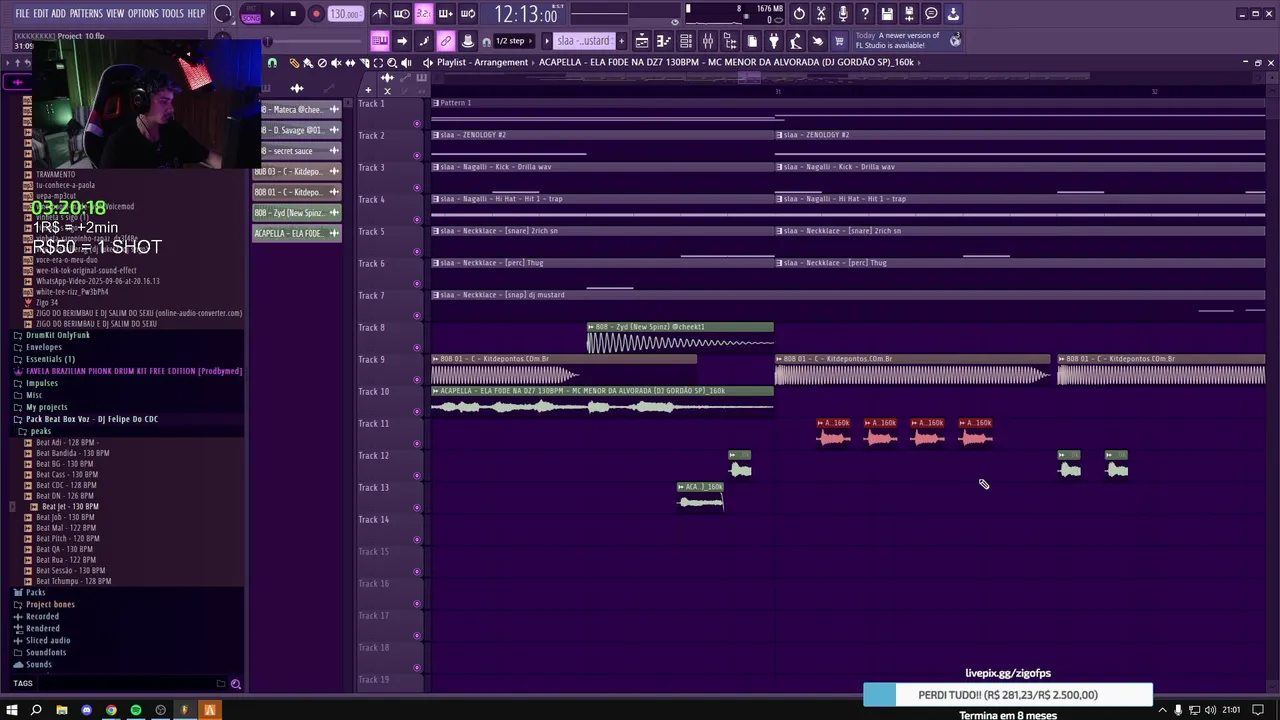Enable wait for input before playing

pyautogui.click(x=402, y=14)
